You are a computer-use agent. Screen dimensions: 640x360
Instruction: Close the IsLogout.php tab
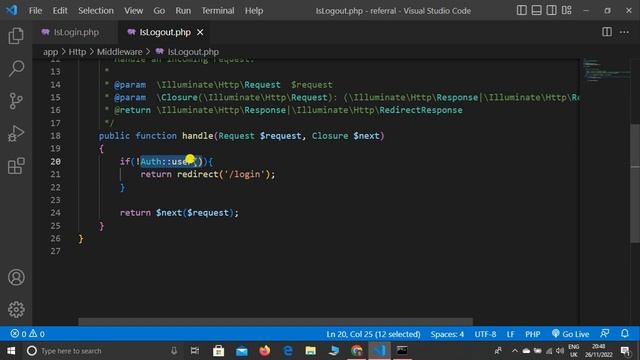pos(200,32)
